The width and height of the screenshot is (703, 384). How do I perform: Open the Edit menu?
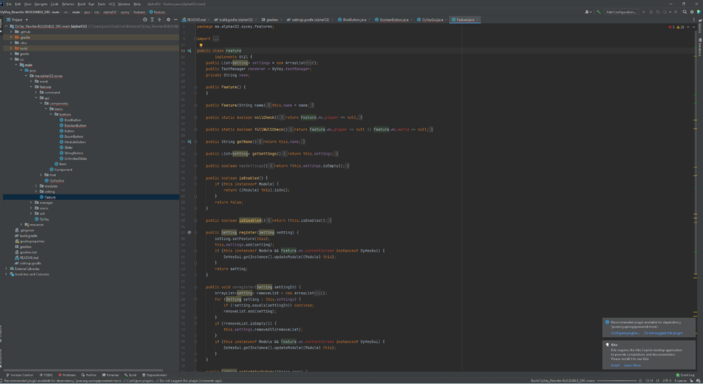tap(18, 4)
